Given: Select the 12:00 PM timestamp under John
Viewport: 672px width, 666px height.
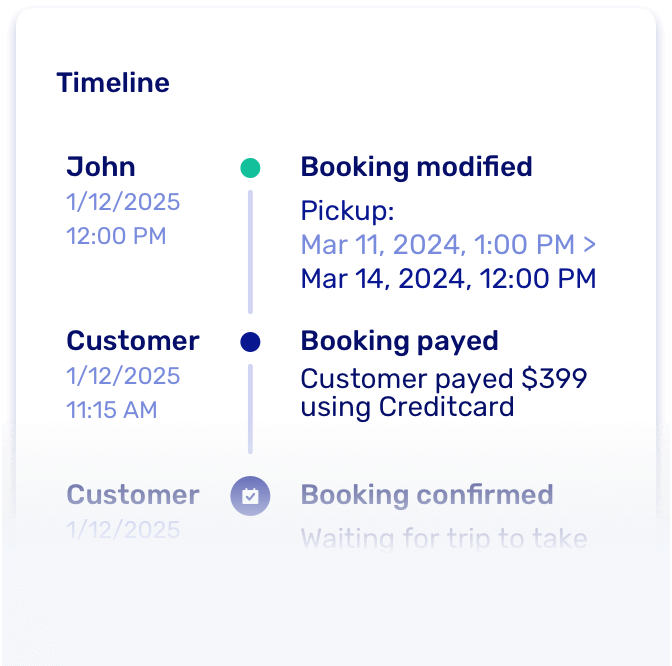Looking at the screenshot, I should (116, 236).
